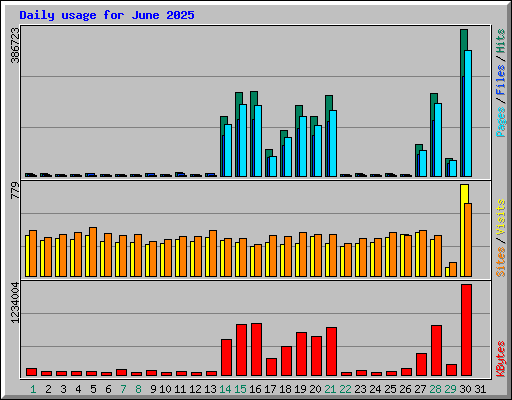This screenshot has width=512, height=400.
Task: Click the cyan pages bar for day 28
Action: click(x=438, y=140)
